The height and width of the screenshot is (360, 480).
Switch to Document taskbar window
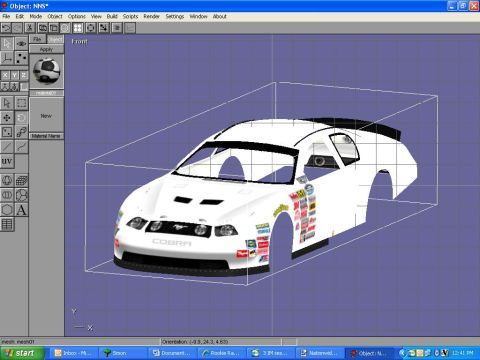pos(172,353)
